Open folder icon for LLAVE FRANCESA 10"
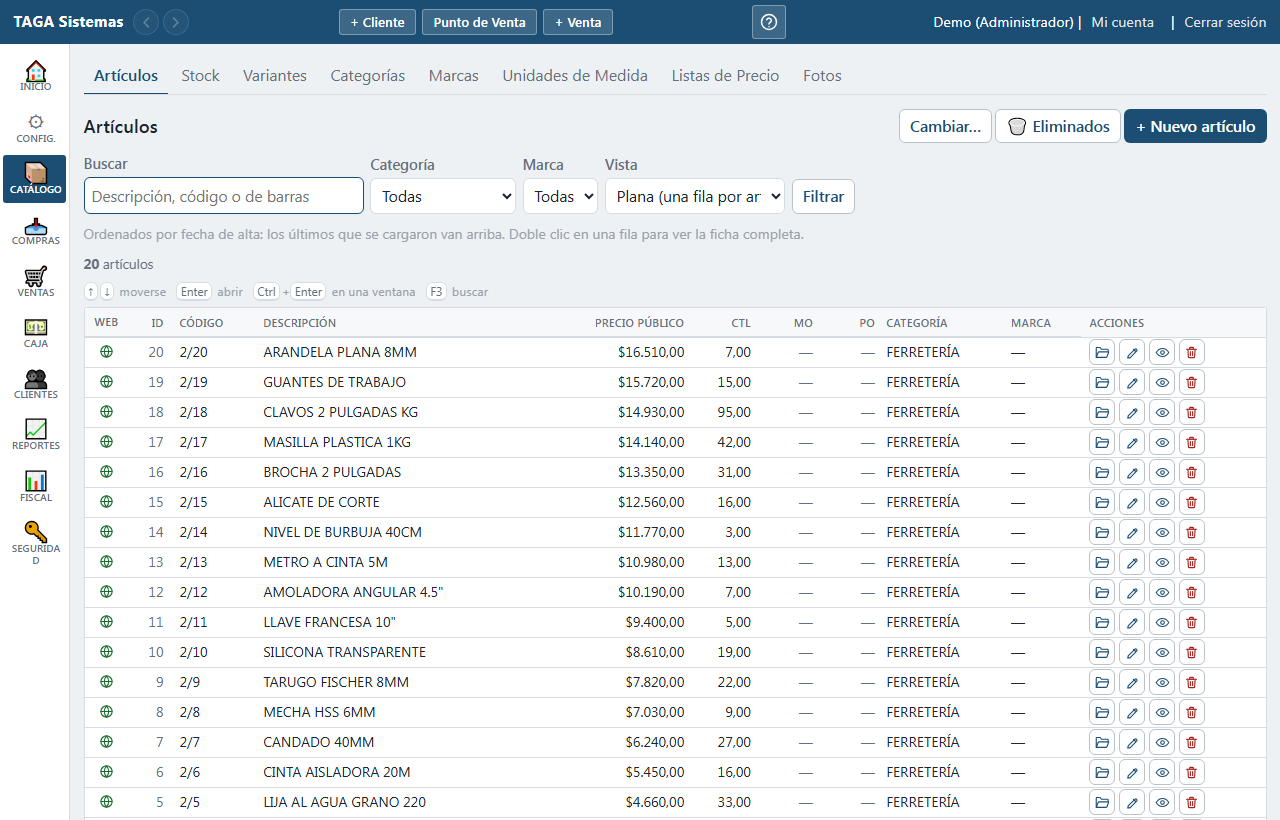1280x820 pixels. pyautogui.click(x=1102, y=622)
